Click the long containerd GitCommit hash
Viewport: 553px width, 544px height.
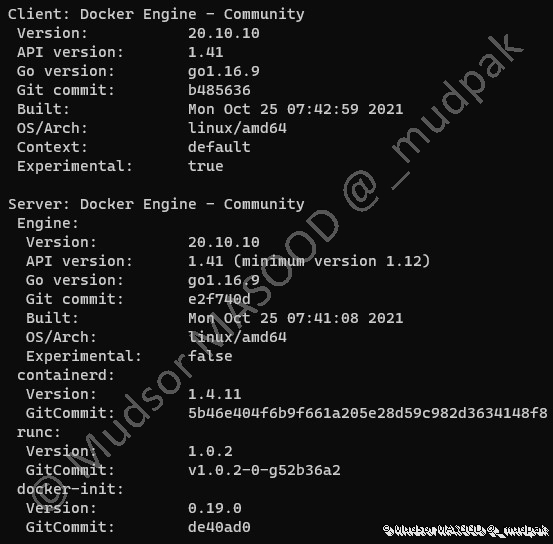[367, 413]
